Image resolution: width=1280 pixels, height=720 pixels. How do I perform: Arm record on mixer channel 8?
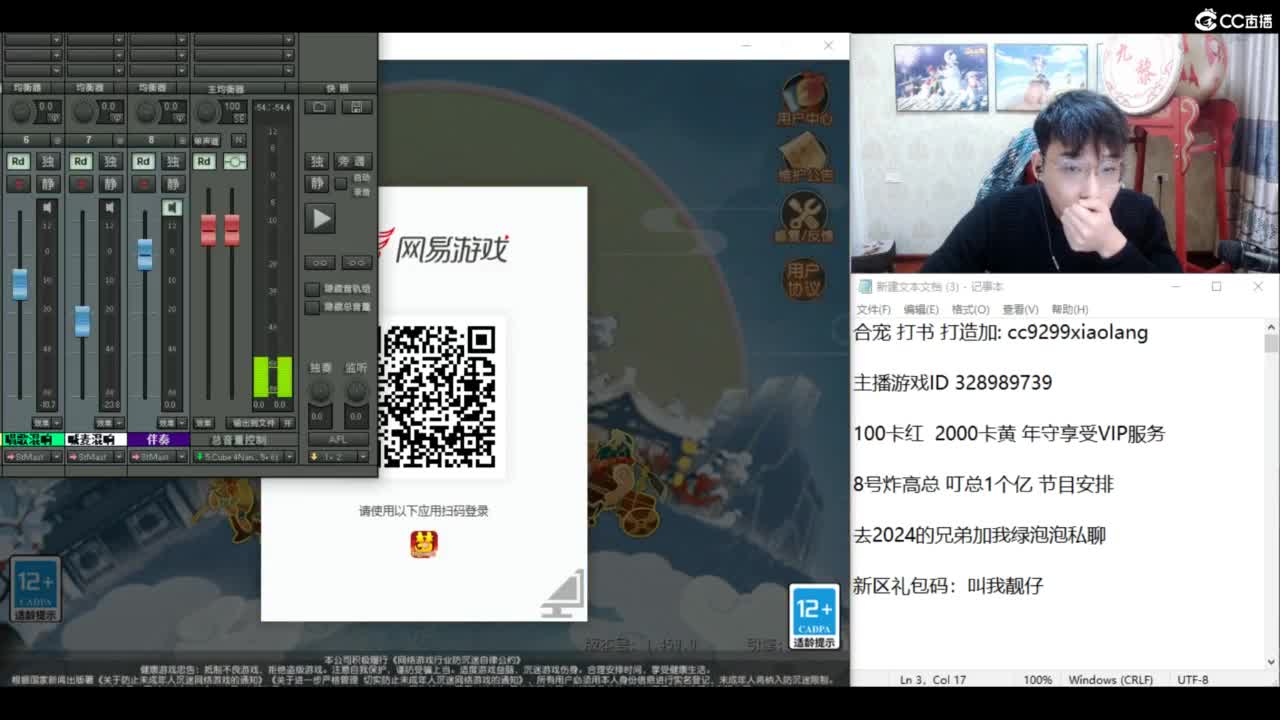click(143, 184)
